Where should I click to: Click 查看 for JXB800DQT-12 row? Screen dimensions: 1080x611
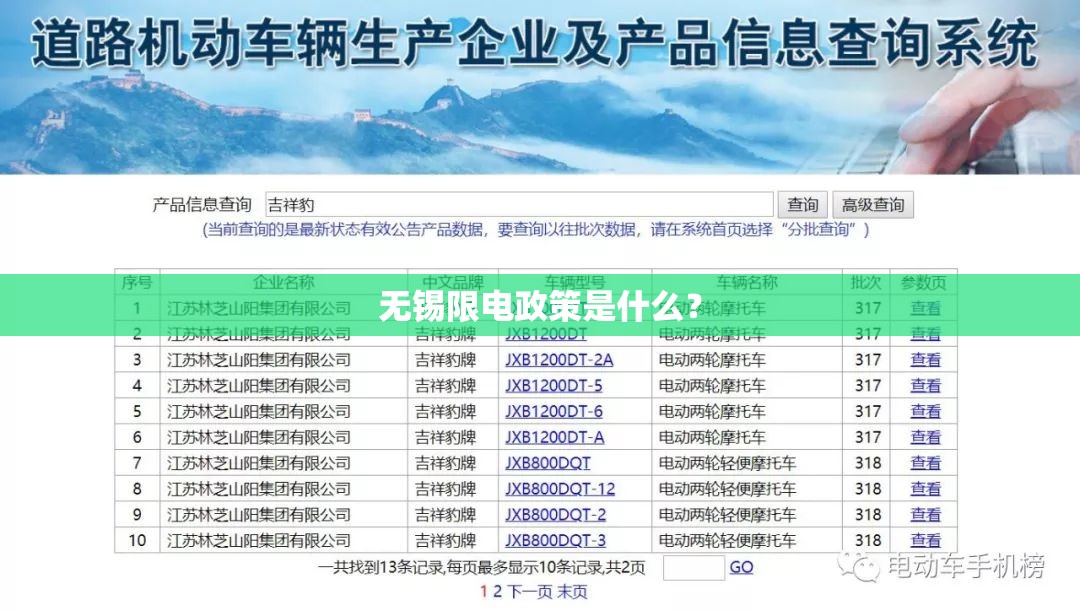coord(925,489)
